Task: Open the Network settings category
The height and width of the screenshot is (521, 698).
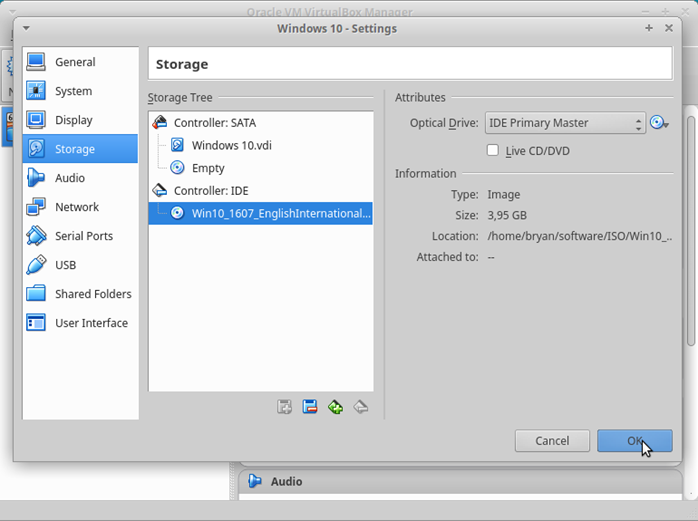Action: 80,207
